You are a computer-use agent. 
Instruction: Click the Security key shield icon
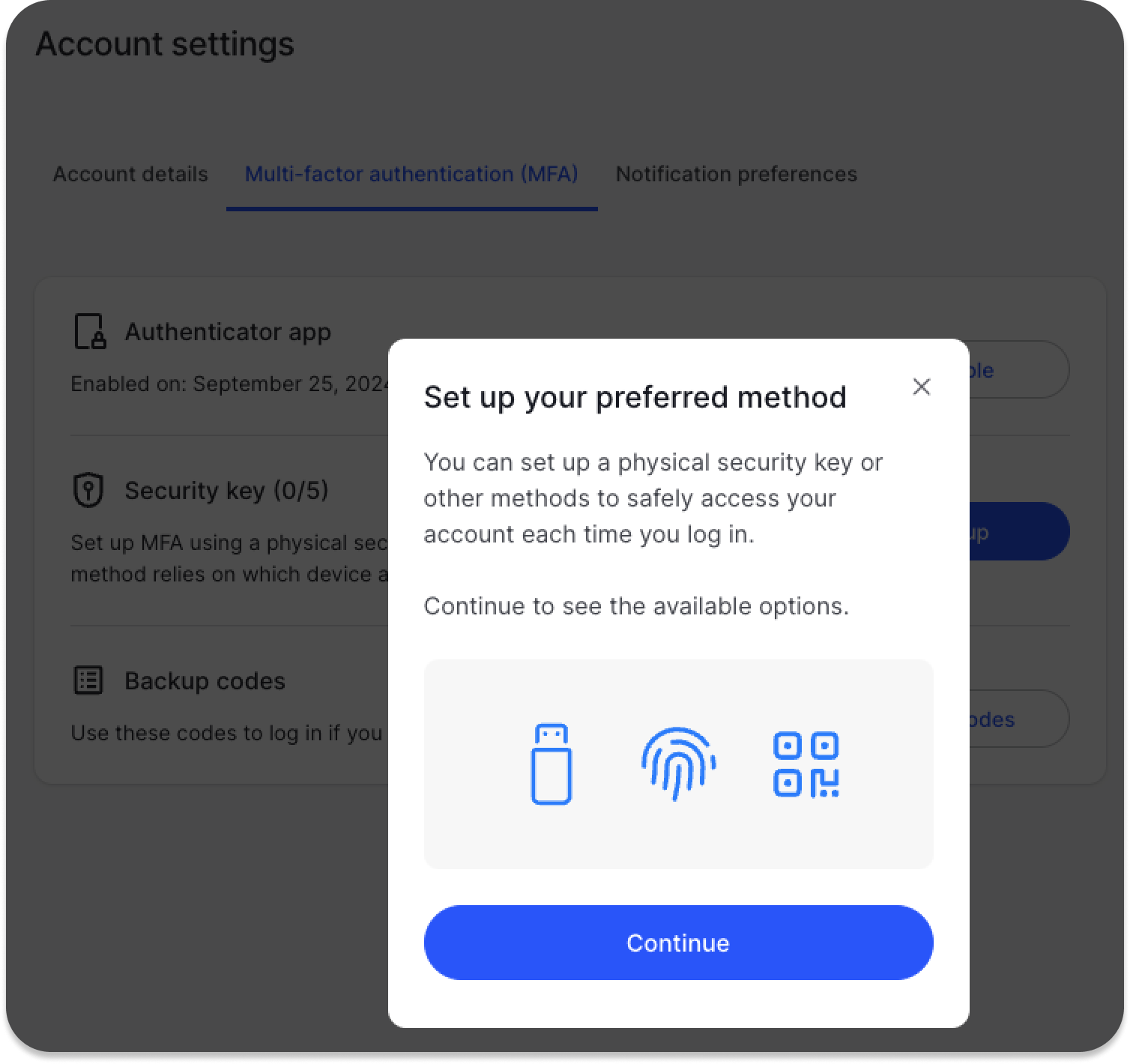click(88, 490)
